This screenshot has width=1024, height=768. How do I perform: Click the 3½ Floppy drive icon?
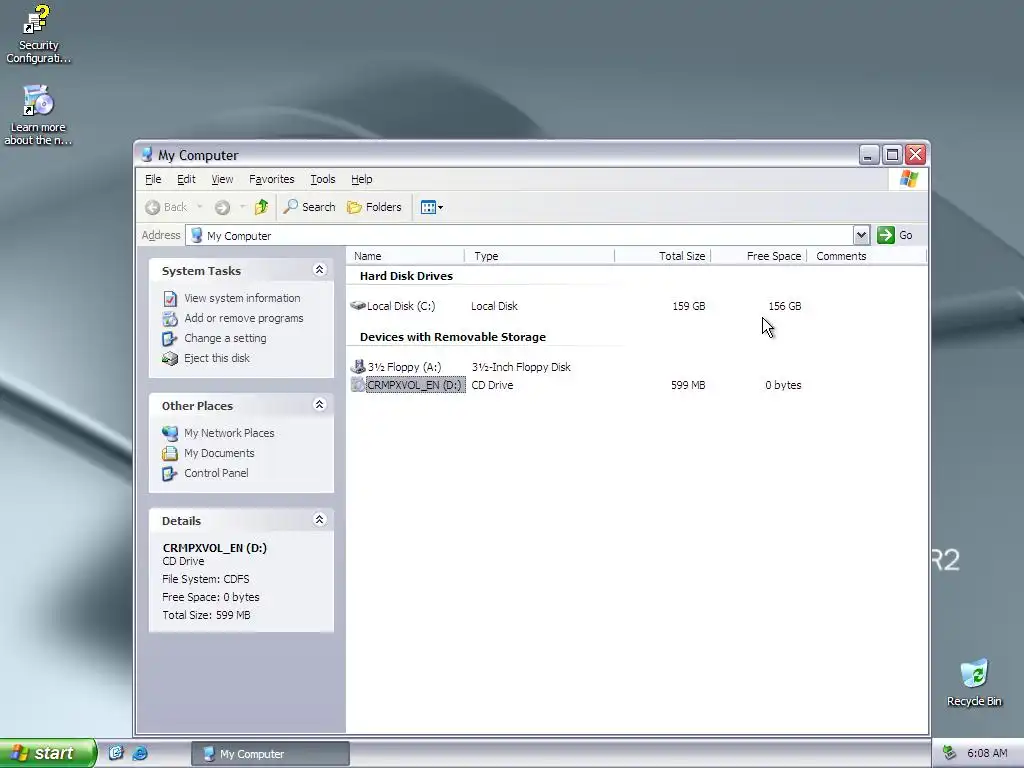tap(358, 366)
